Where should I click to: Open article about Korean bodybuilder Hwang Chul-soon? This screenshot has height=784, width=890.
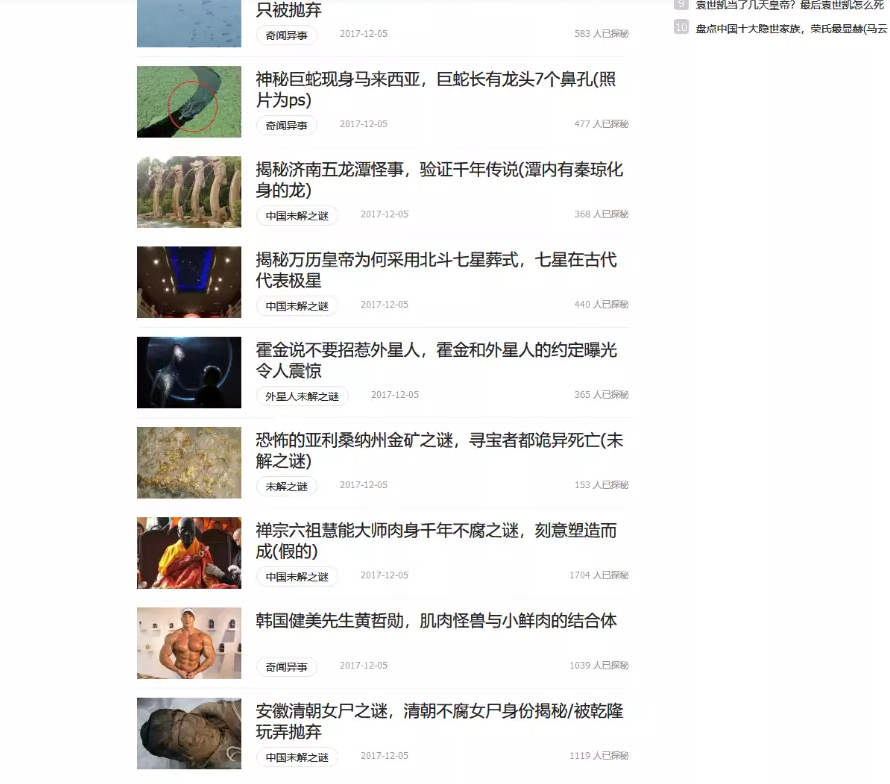(435, 621)
